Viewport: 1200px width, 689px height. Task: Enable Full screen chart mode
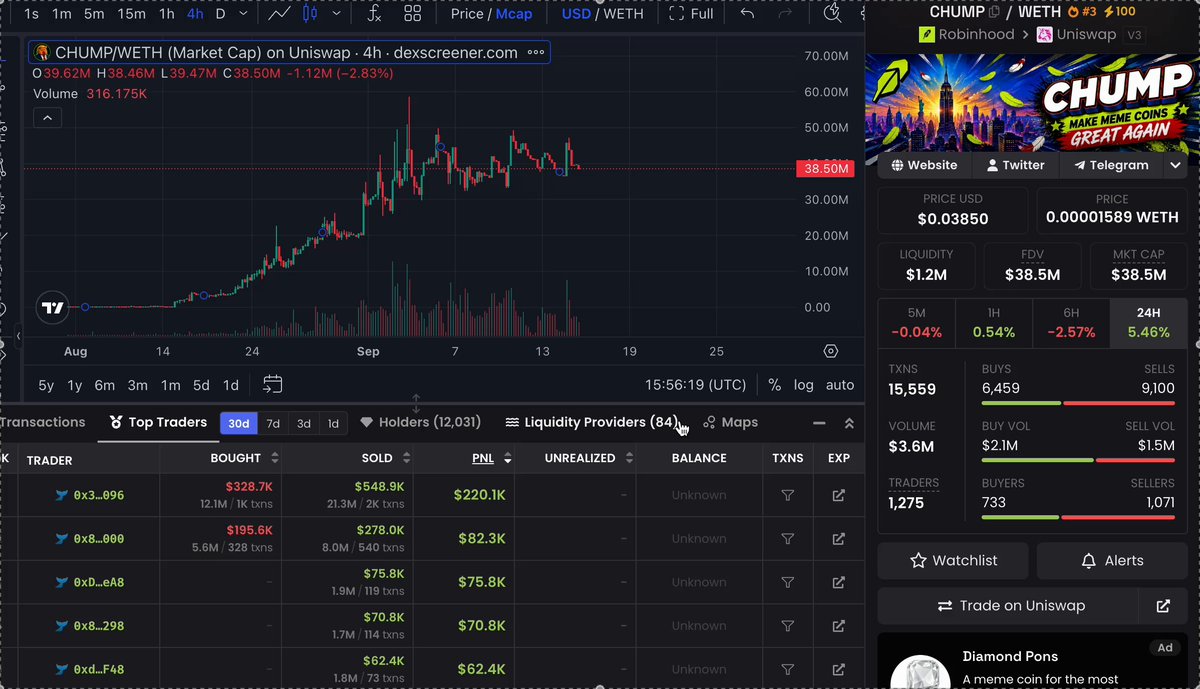(x=692, y=14)
